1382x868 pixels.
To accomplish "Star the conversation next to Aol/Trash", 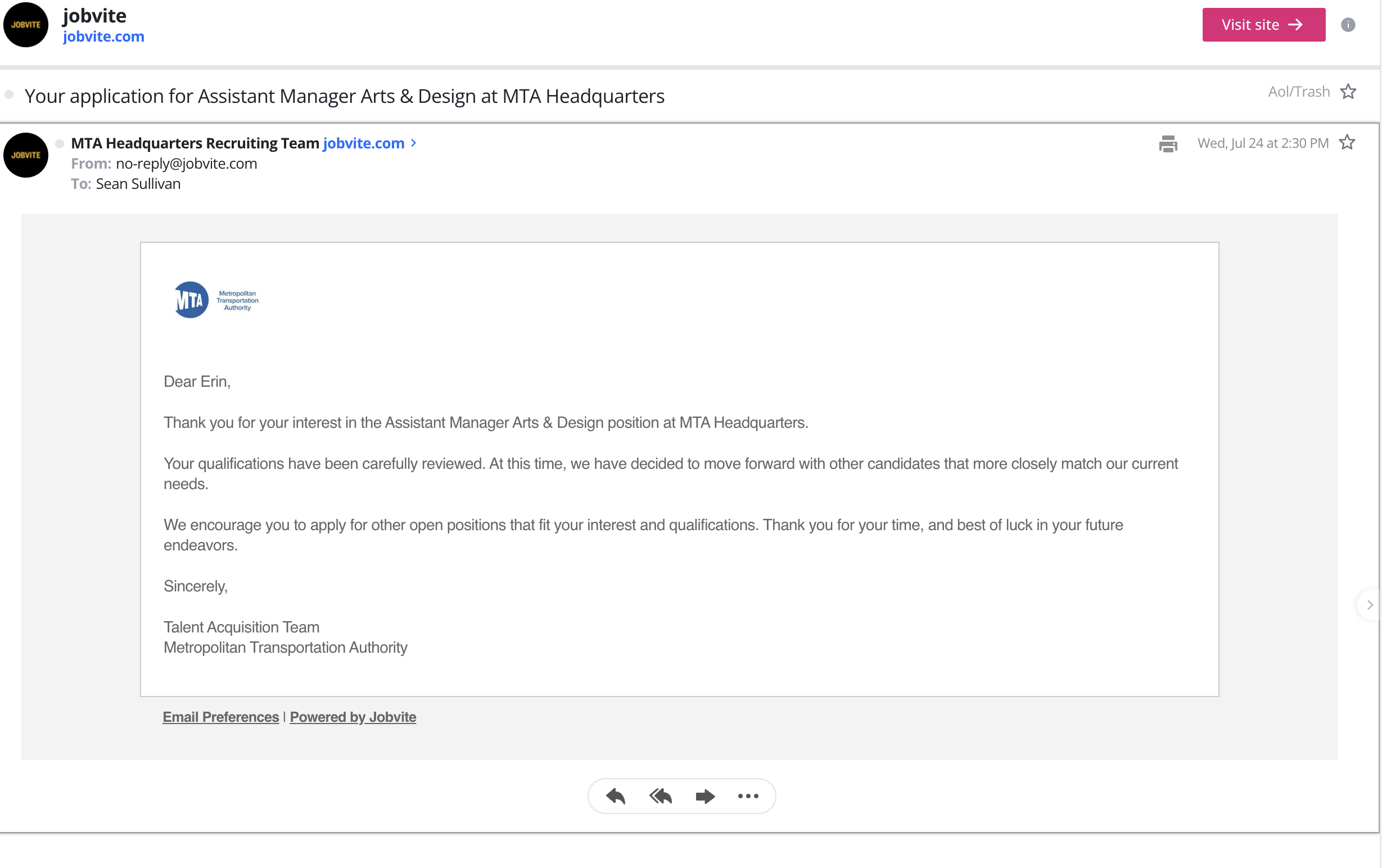I will (1348, 92).
